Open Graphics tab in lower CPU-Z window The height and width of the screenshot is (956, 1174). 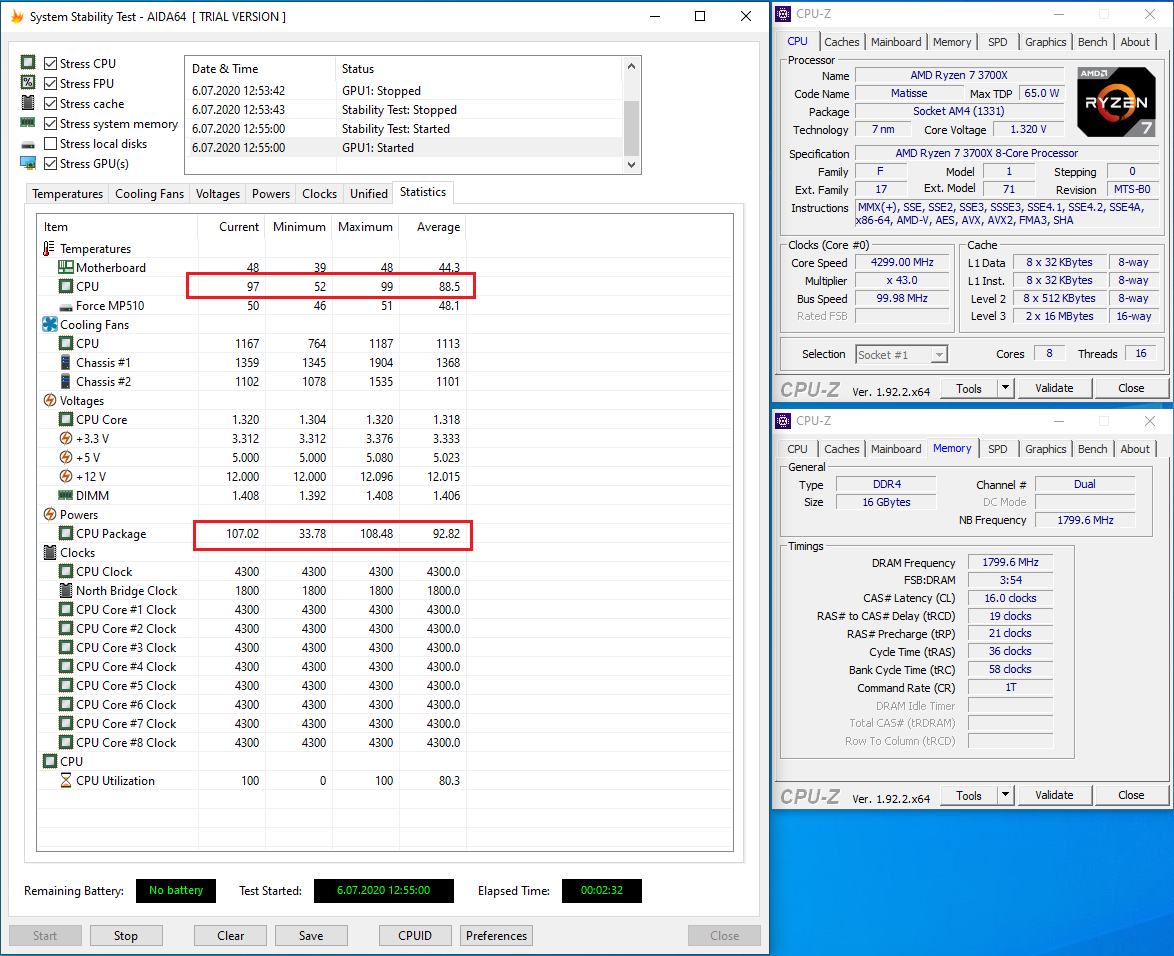tap(1045, 449)
